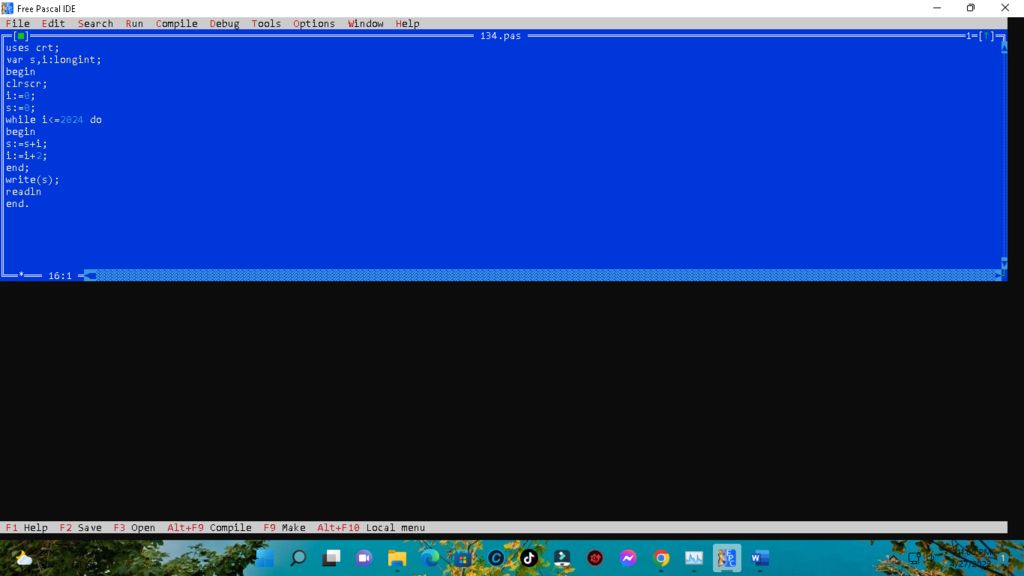Click the 16:1 cursor position indicator
The image size is (1024, 576).
point(60,276)
